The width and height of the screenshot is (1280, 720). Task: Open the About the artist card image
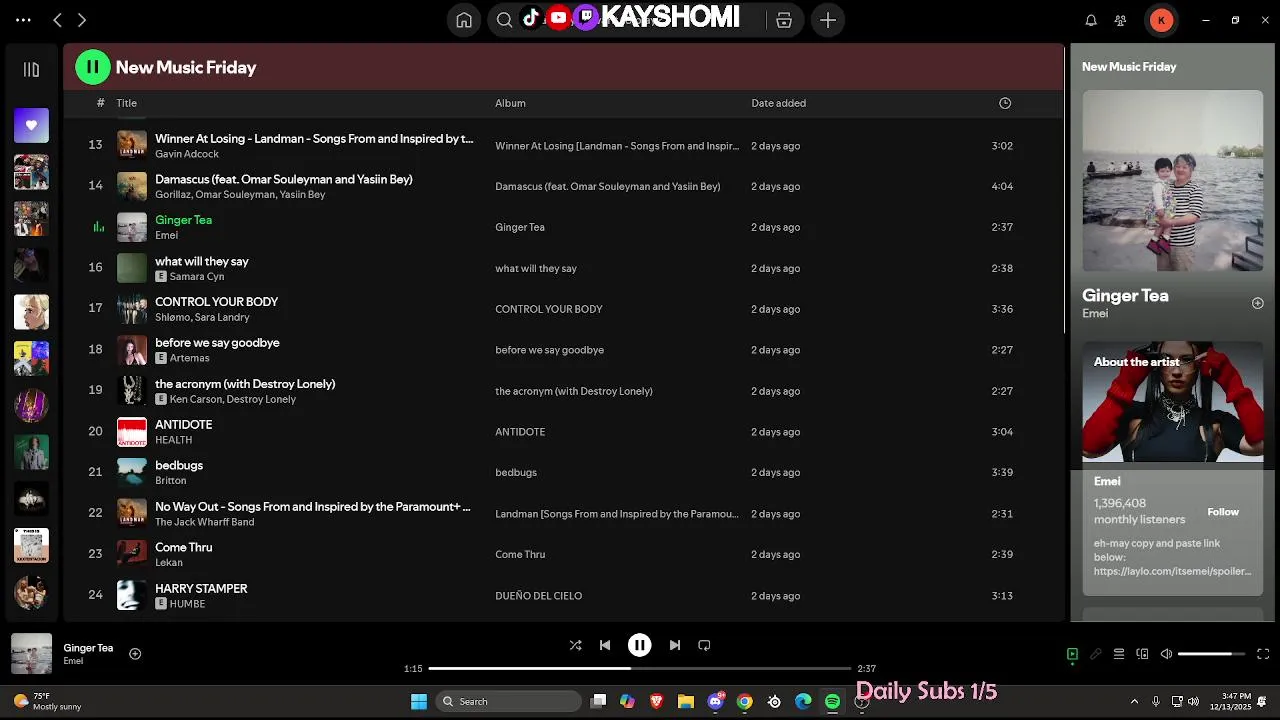(1173, 402)
